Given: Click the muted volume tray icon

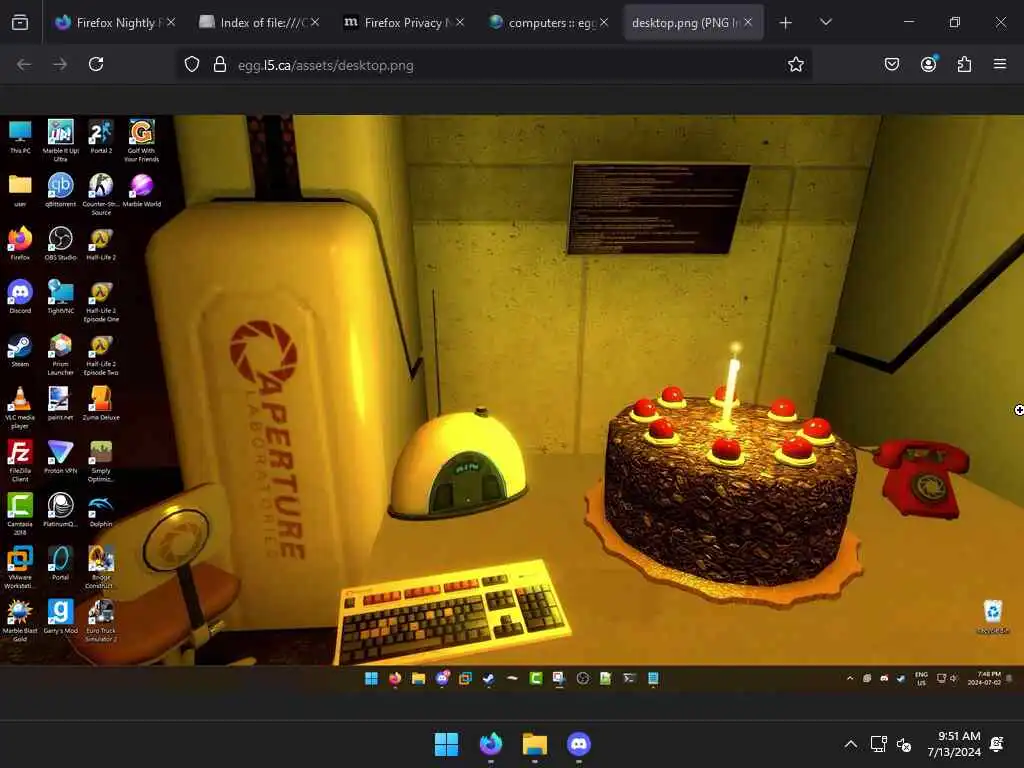Looking at the screenshot, I should click(904, 744).
